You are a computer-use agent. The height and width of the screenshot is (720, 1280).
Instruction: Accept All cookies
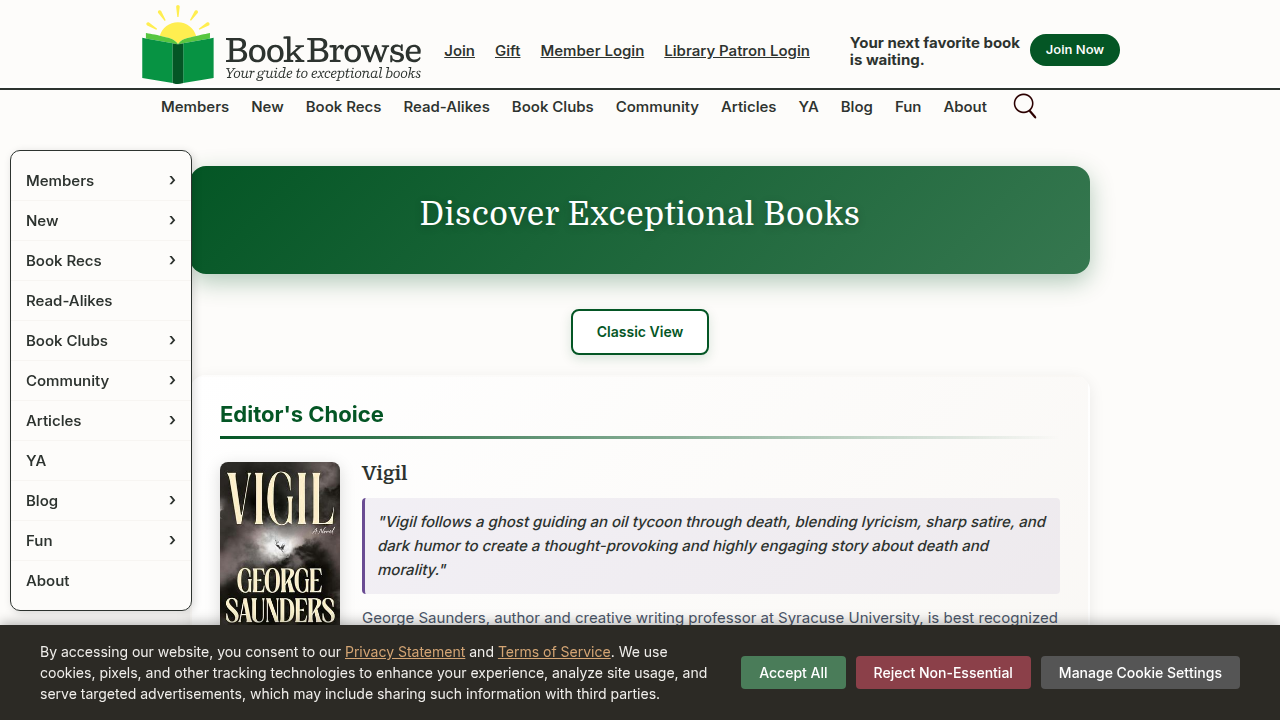[793, 673]
